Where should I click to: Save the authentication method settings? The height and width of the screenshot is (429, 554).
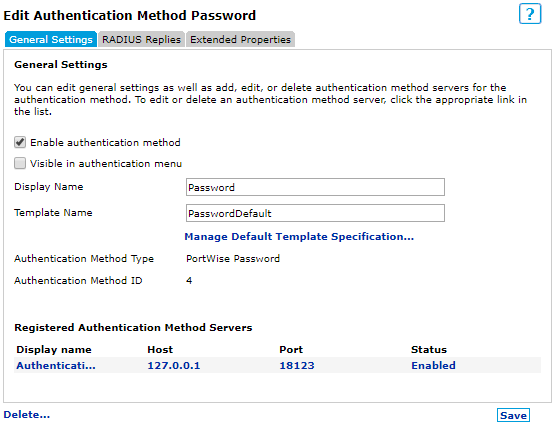(x=513, y=415)
